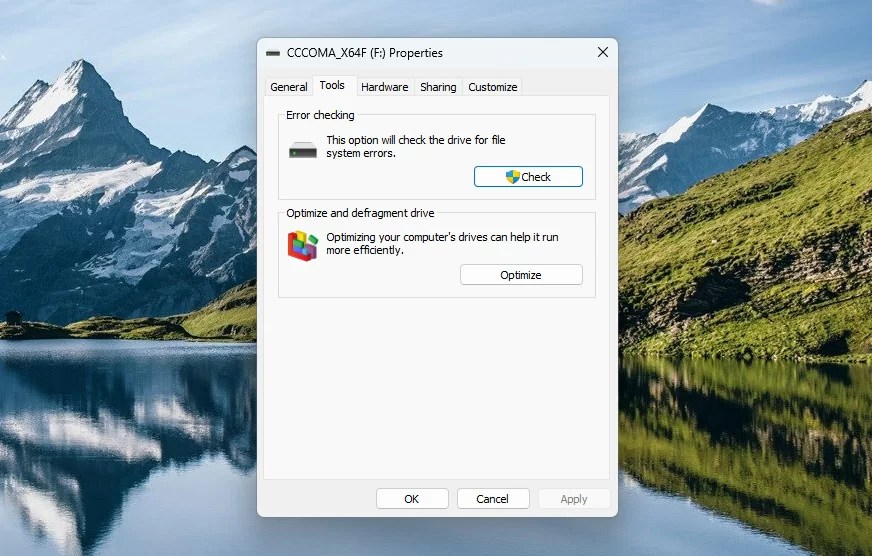Click Cancel to dismiss the dialog
This screenshot has height=556, width=872.
click(493, 499)
